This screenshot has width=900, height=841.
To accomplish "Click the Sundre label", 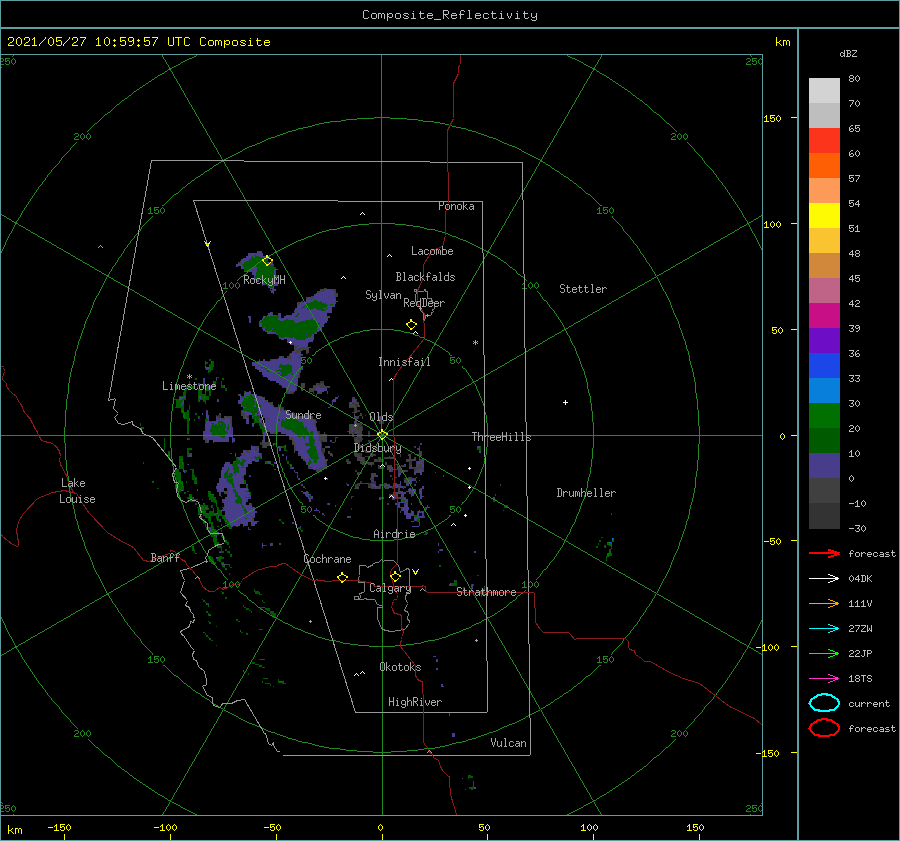I will coord(303,414).
